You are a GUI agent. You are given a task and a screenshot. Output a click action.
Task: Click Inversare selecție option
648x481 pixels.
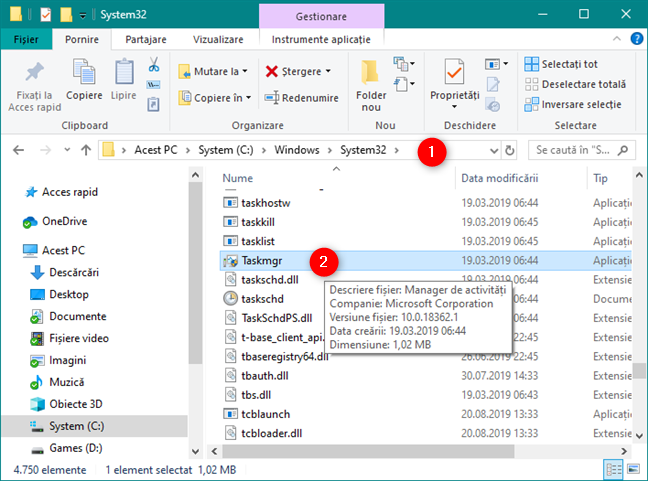(572, 104)
